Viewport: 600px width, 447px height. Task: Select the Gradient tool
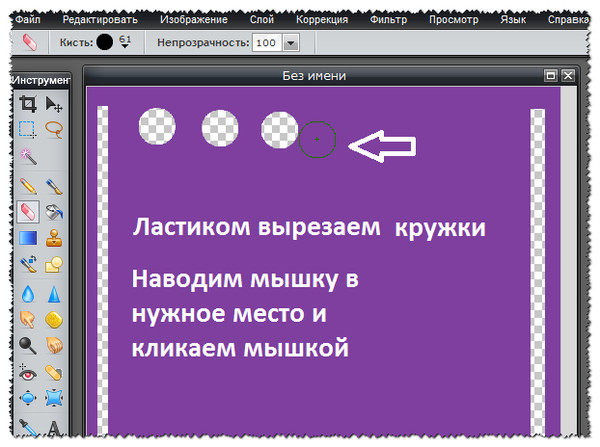[28, 238]
